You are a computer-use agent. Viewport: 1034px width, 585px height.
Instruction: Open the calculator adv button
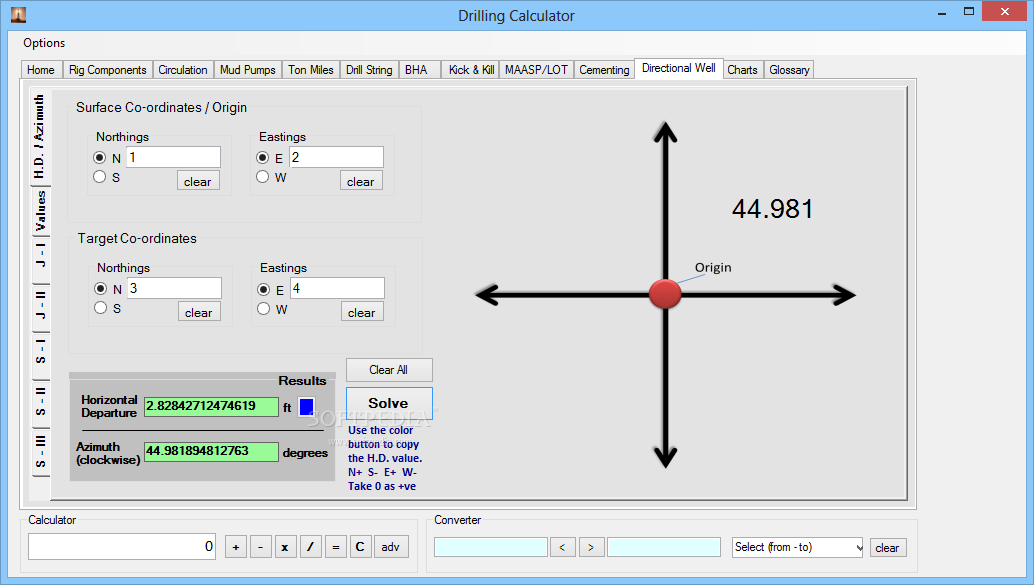[391, 547]
